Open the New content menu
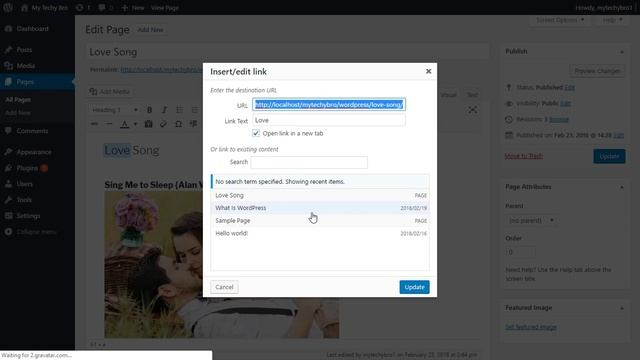Viewport: 640px width, 360px height. click(x=133, y=7)
